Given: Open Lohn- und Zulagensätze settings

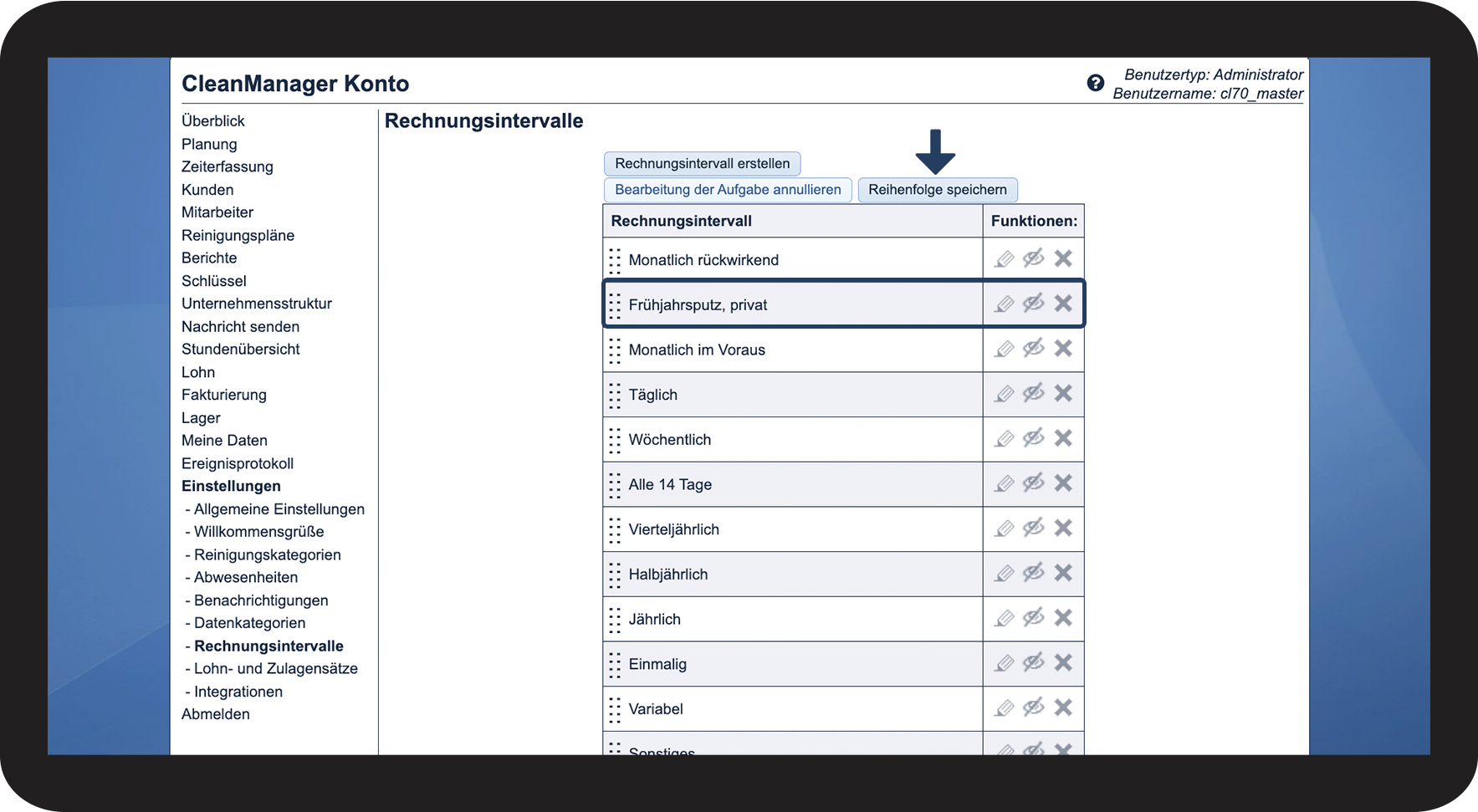Looking at the screenshot, I should (x=275, y=668).
